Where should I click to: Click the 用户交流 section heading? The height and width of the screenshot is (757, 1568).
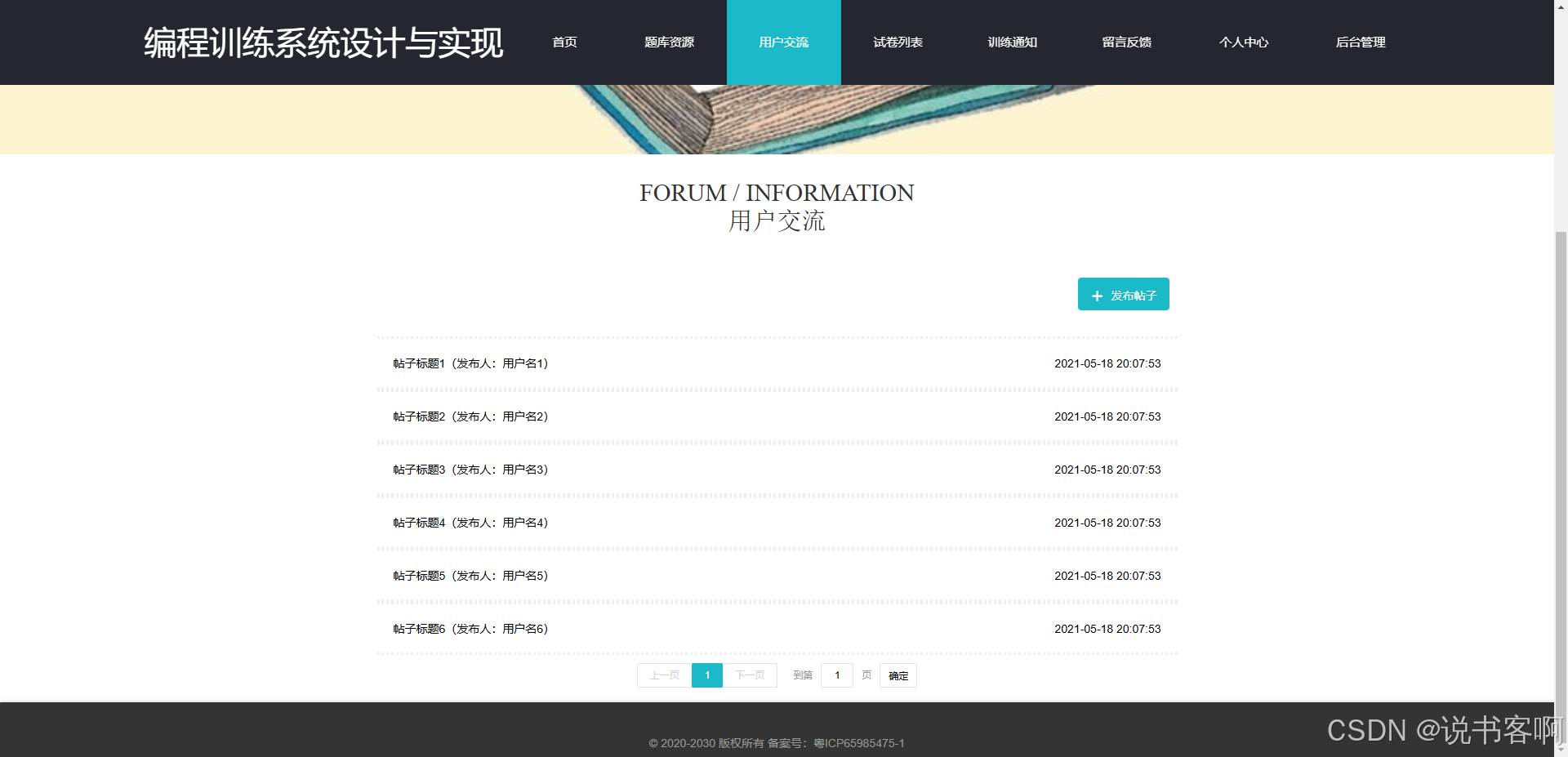(x=777, y=220)
